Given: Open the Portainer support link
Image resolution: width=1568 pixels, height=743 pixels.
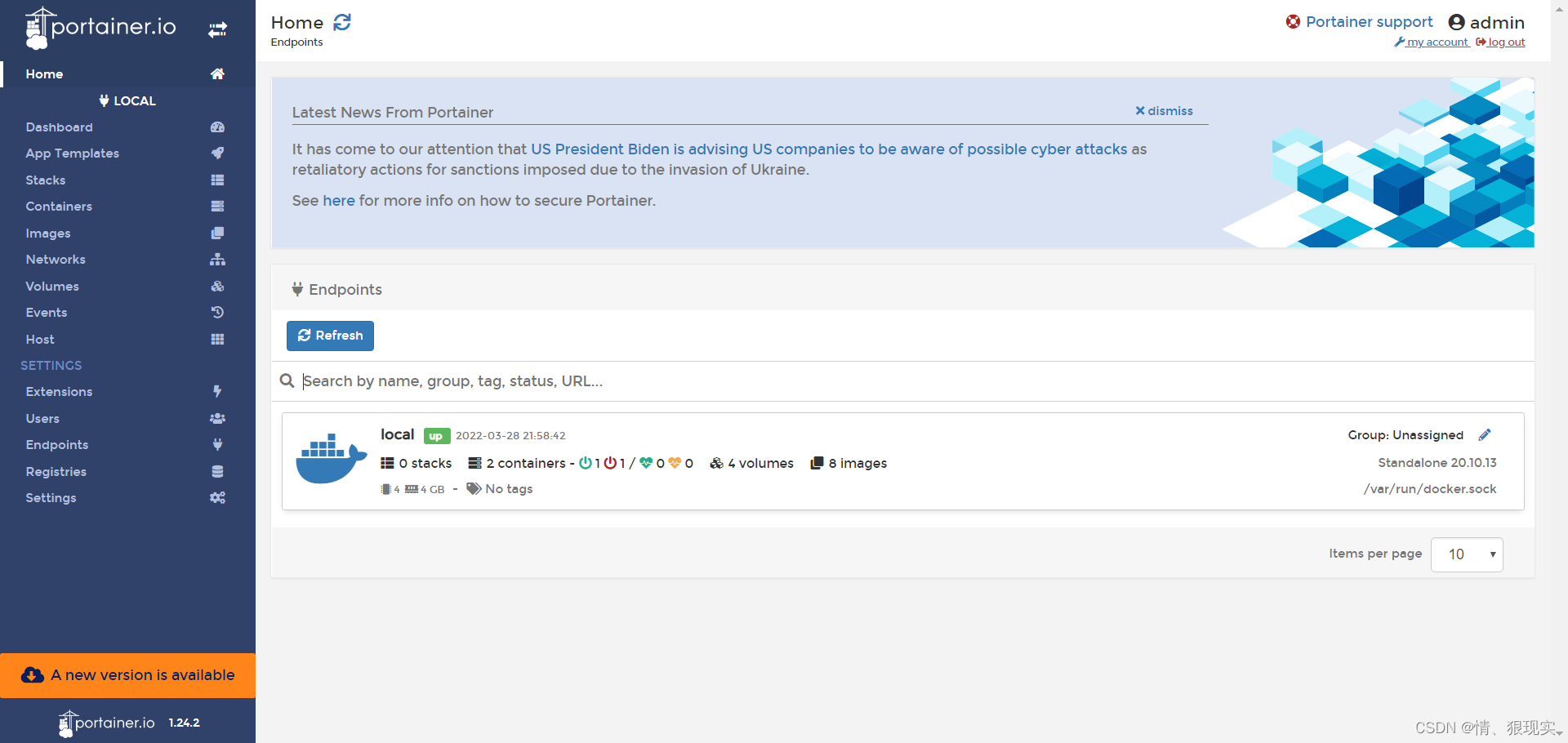Looking at the screenshot, I should pyautogui.click(x=1370, y=22).
